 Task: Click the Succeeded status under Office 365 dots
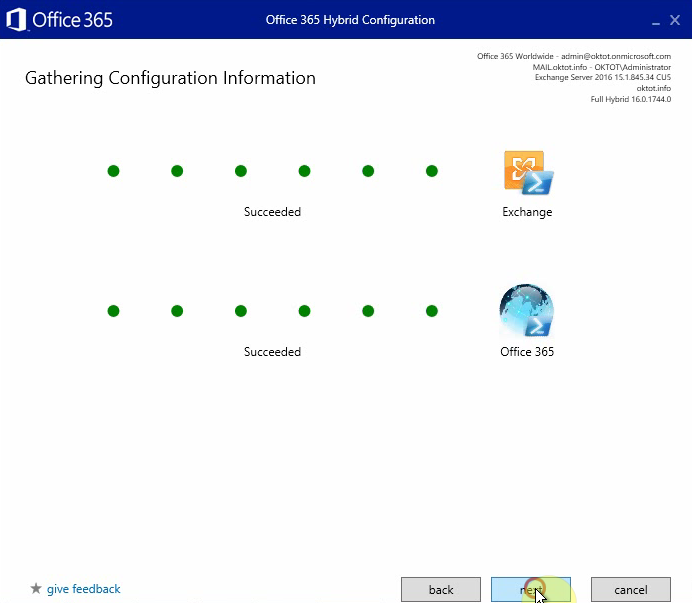(272, 352)
